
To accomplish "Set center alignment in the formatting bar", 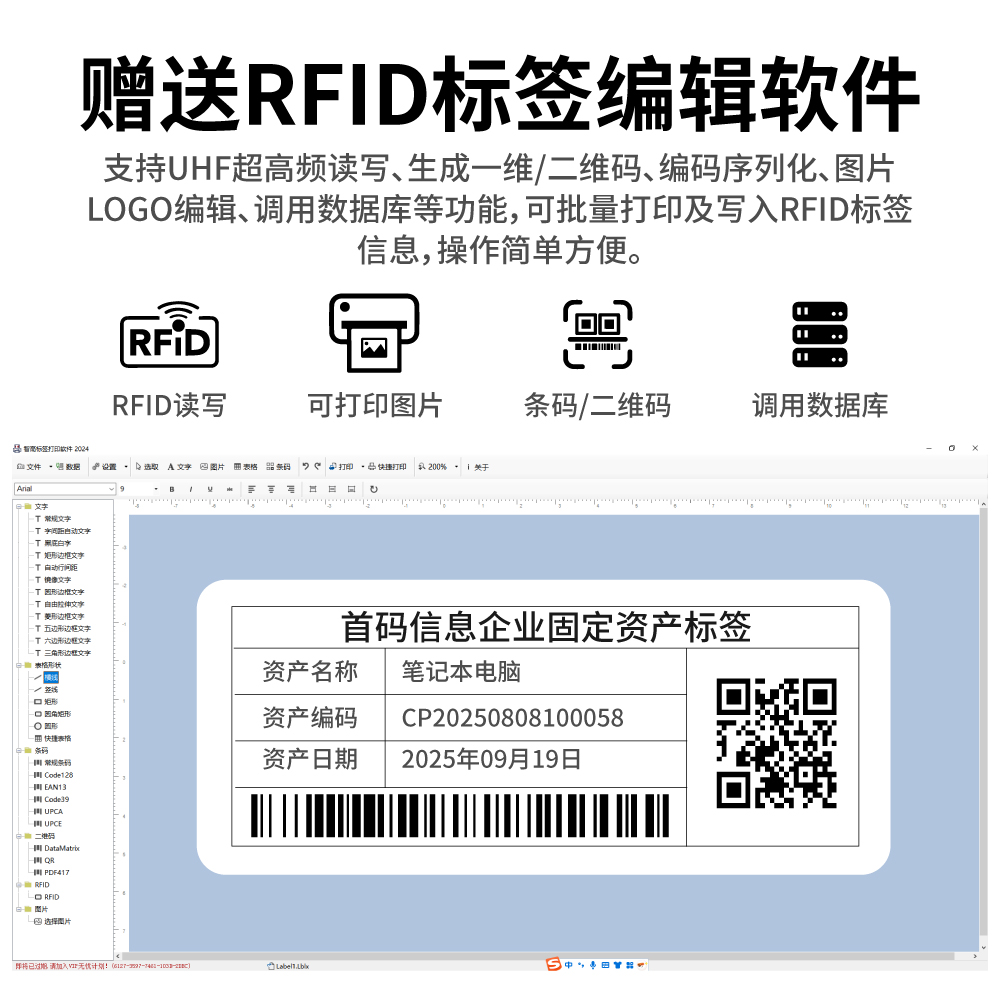I will pyautogui.click(x=272, y=489).
